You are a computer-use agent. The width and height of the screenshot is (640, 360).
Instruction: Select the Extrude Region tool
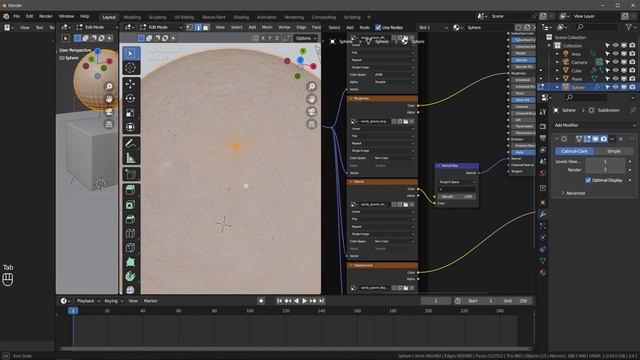(x=131, y=190)
